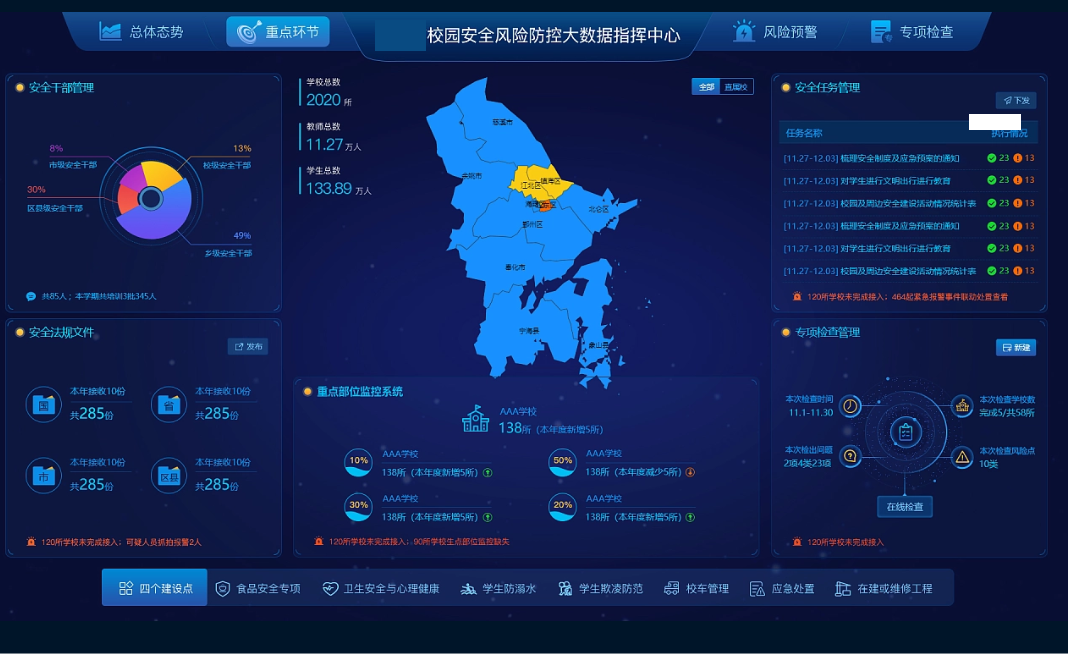The image size is (1068, 654).
Task: Click the school bus icon beside 校车管理
Action: 672,589
